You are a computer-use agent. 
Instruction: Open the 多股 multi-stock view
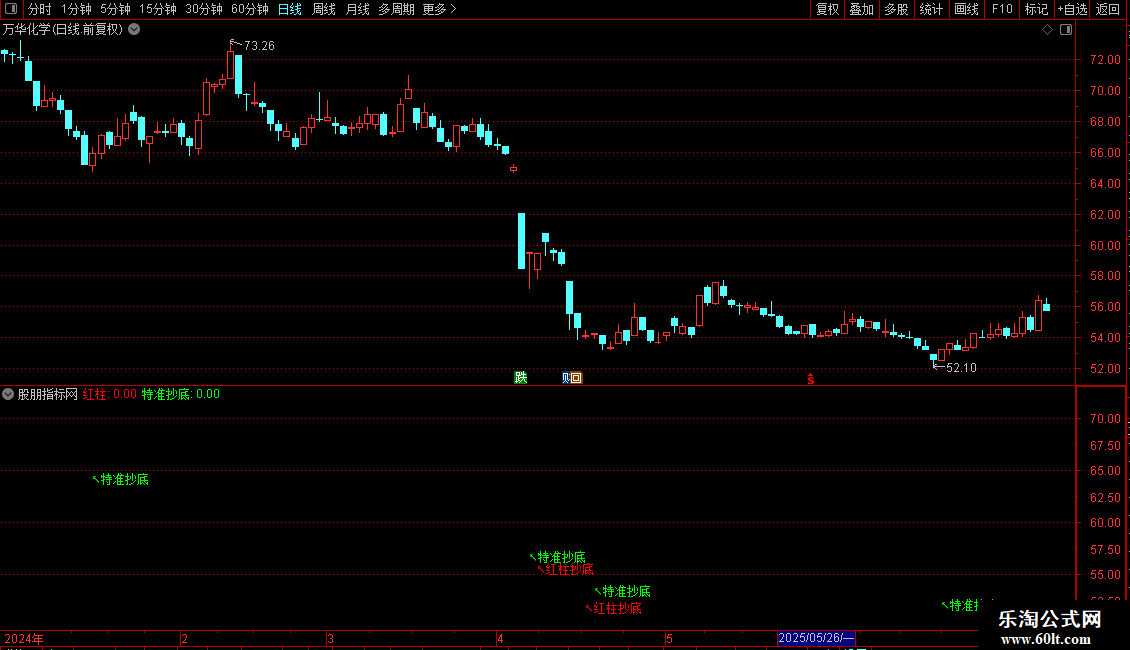point(896,9)
